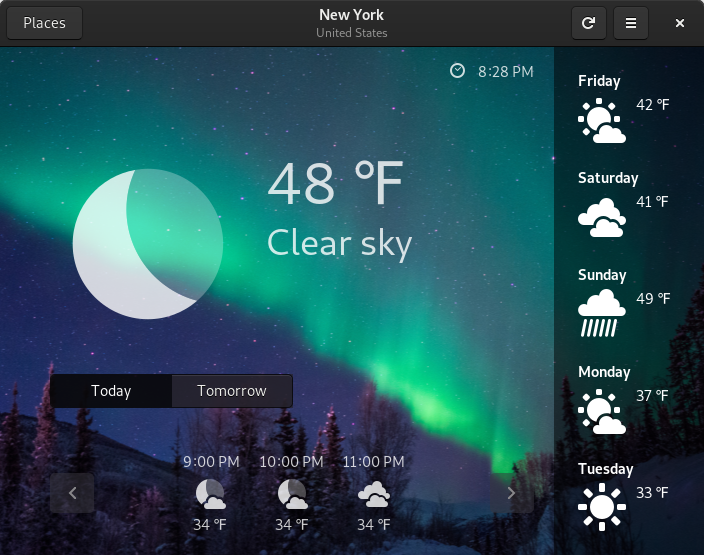Click Sunday's rain cloud icon

pos(601,313)
